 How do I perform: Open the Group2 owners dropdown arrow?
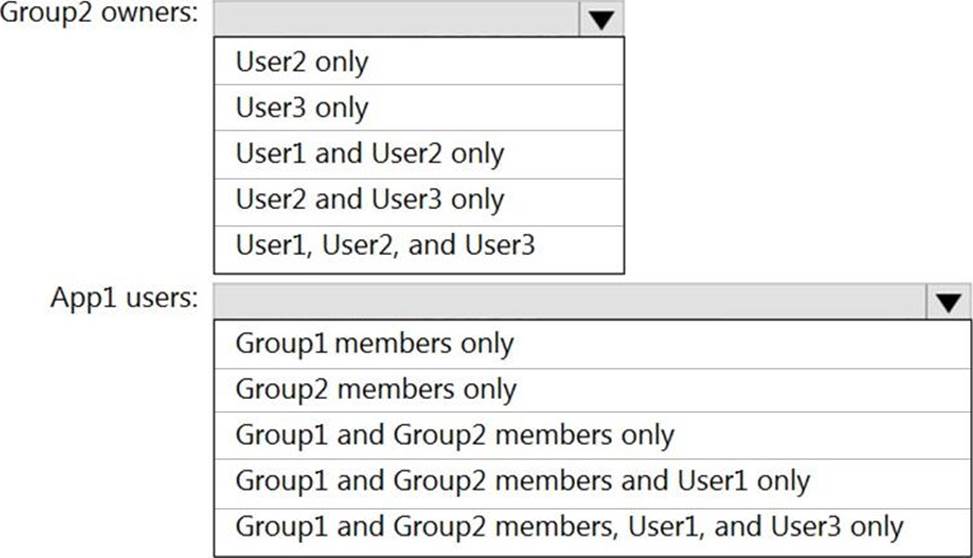coord(600,19)
